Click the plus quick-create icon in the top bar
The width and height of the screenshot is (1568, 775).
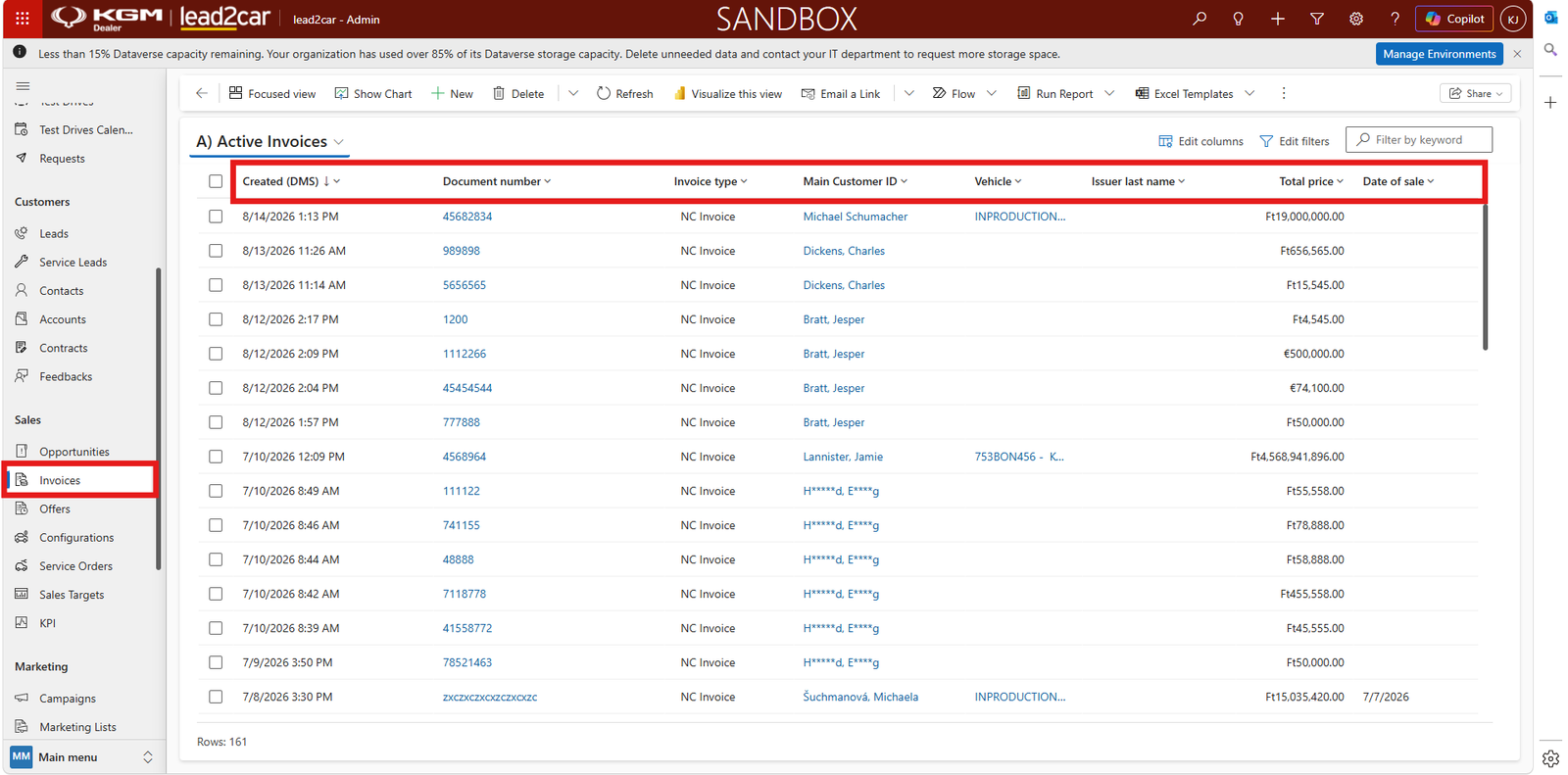click(x=1278, y=19)
